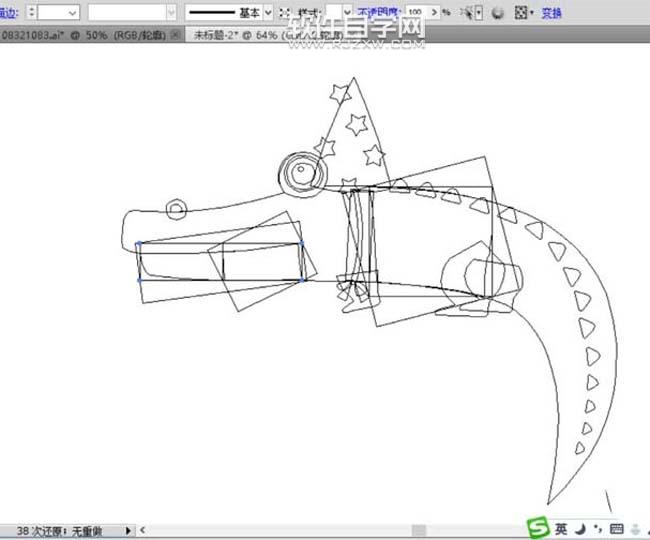The width and height of the screenshot is (650, 540).
Task: Open the stroke weight dropdown
Action: (70, 13)
